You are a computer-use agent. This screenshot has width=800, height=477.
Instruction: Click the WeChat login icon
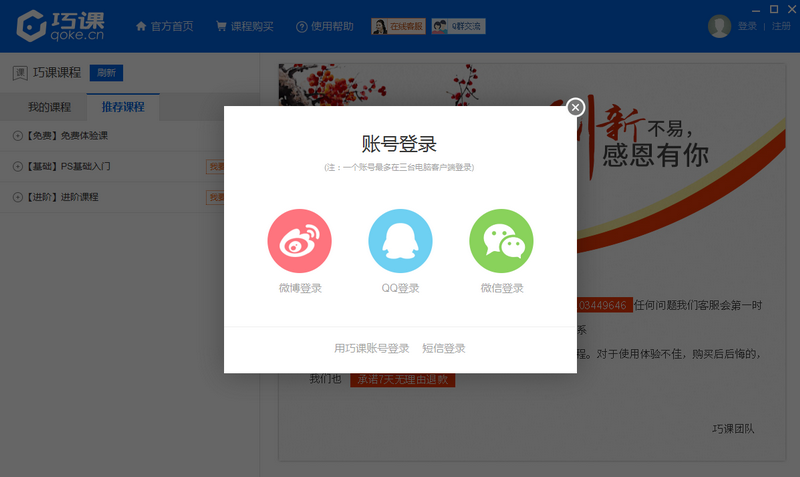click(502, 241)
